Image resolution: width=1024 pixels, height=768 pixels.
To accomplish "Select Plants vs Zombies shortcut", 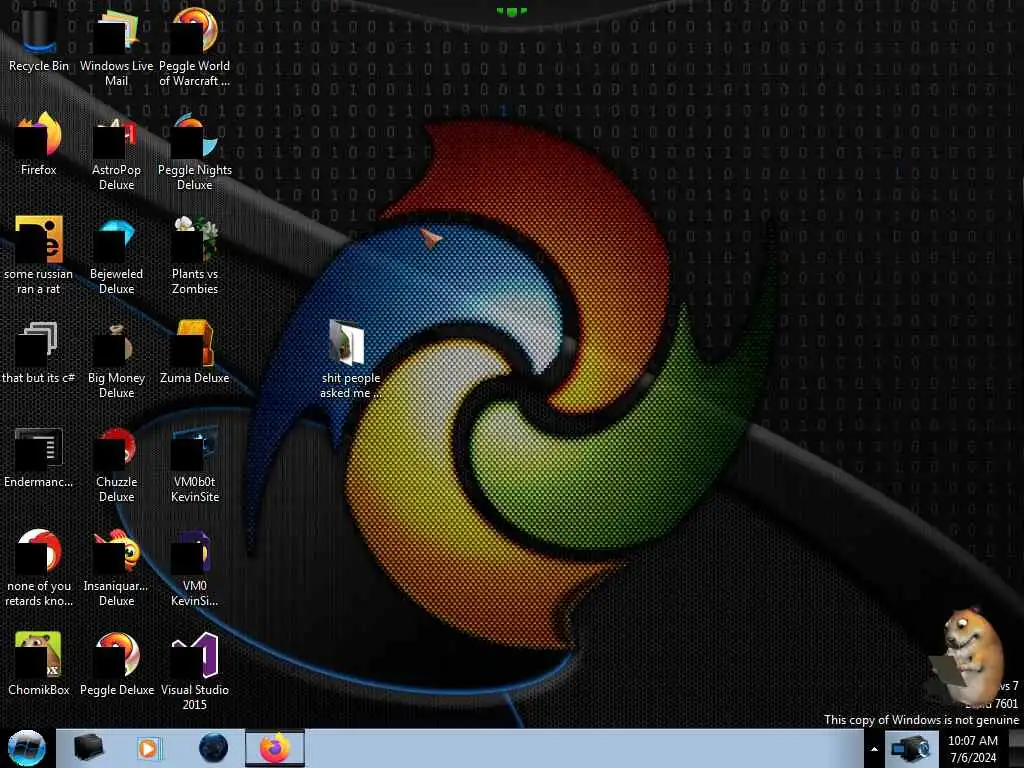I will coord(195,255).
